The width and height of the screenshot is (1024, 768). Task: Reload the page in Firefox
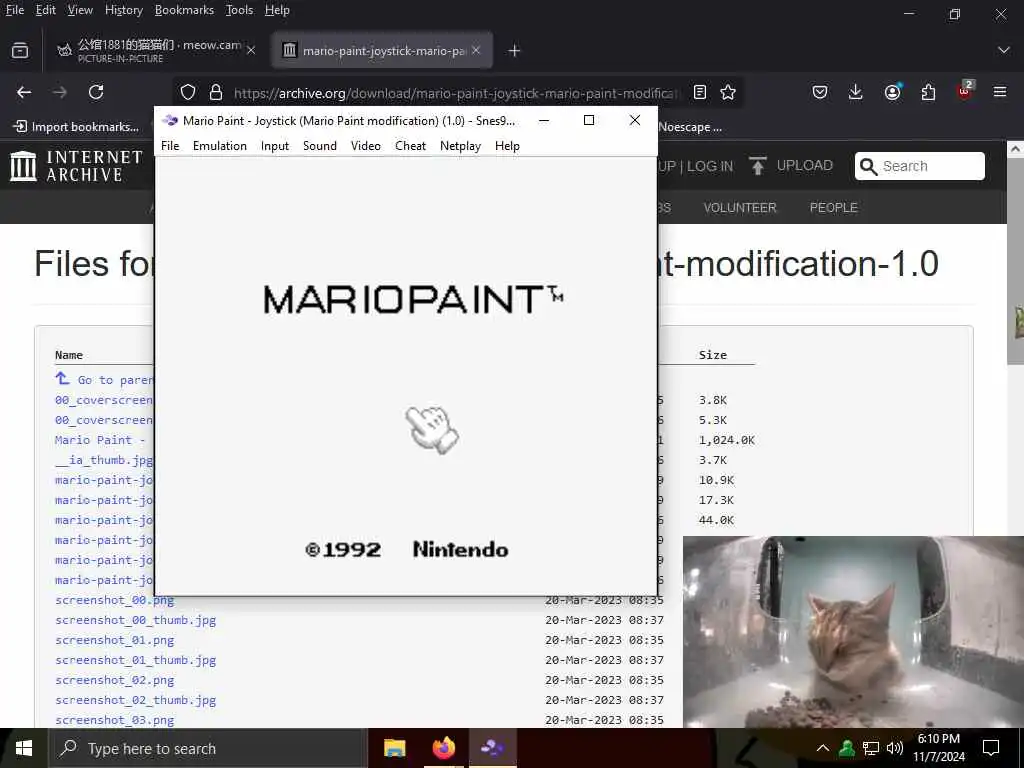96,92
